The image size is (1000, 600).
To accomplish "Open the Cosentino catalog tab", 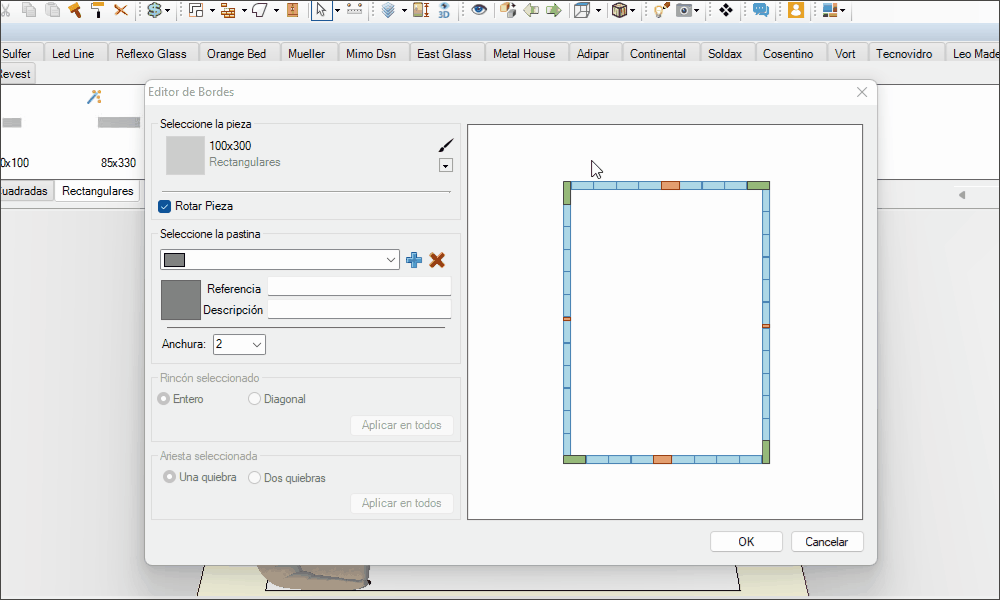I will pyautogui.click(x=788, y=54).
